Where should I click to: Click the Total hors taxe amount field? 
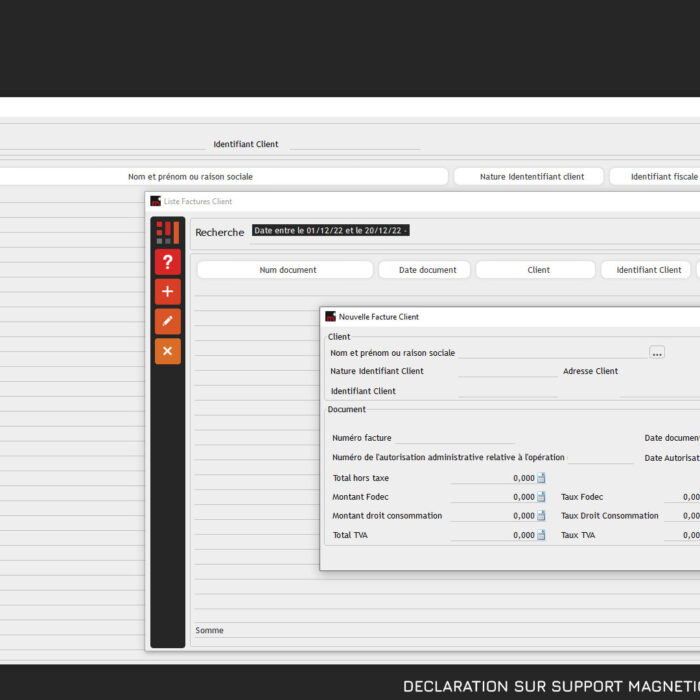point(492,478)
